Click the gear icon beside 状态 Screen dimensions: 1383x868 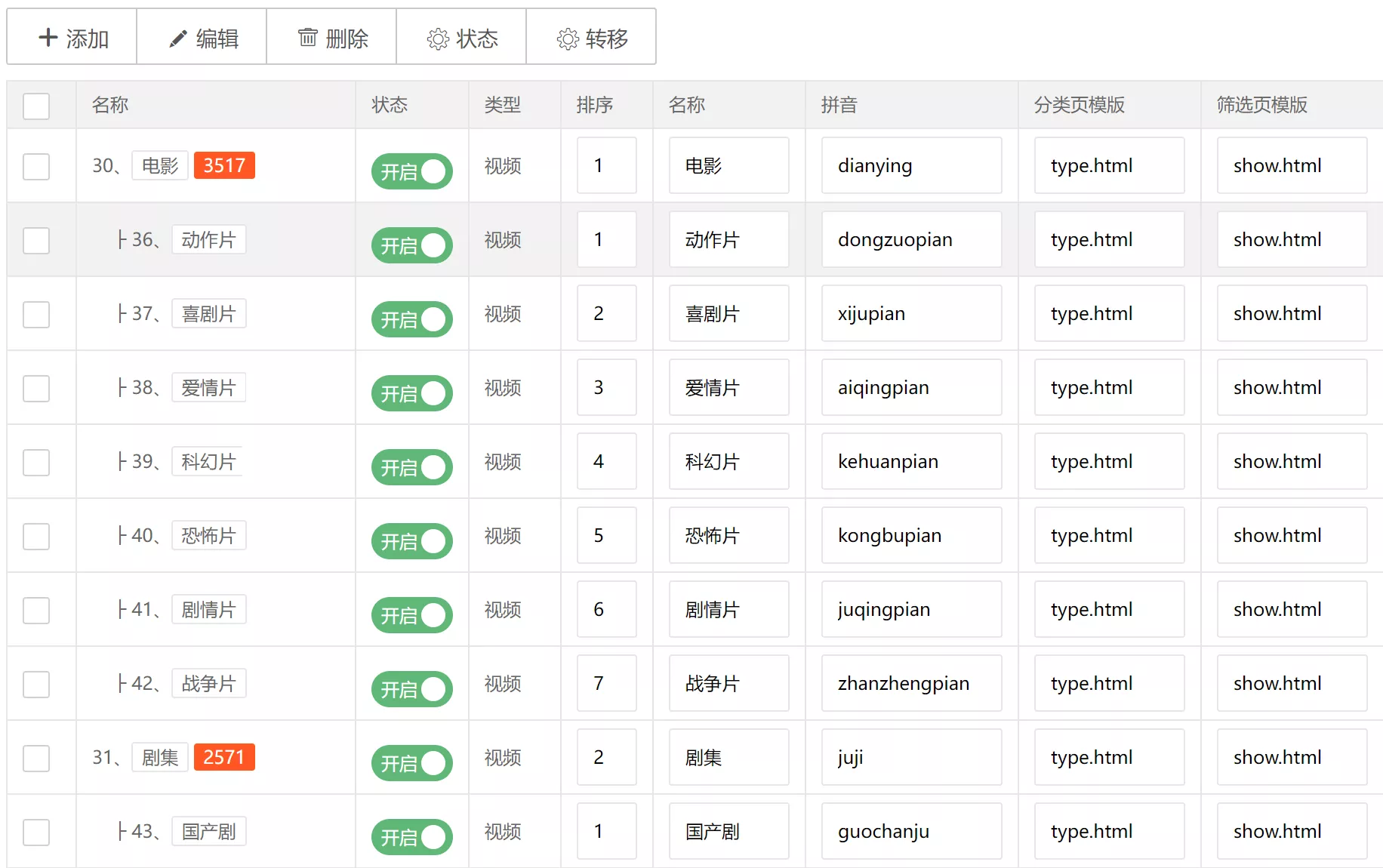coord(438,38)
